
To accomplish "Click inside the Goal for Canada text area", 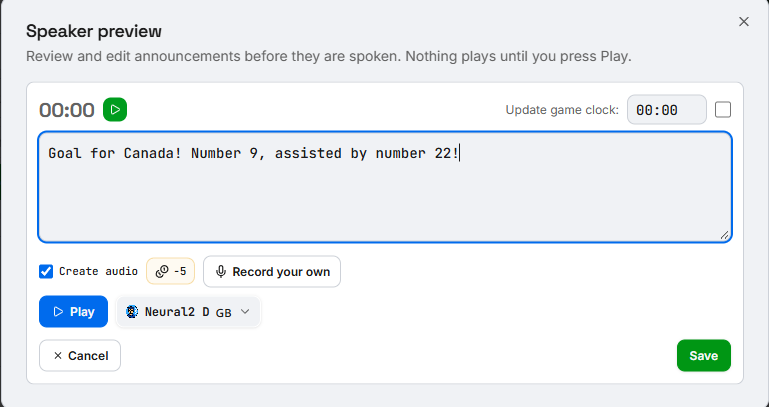I will [x=385, y=187].
